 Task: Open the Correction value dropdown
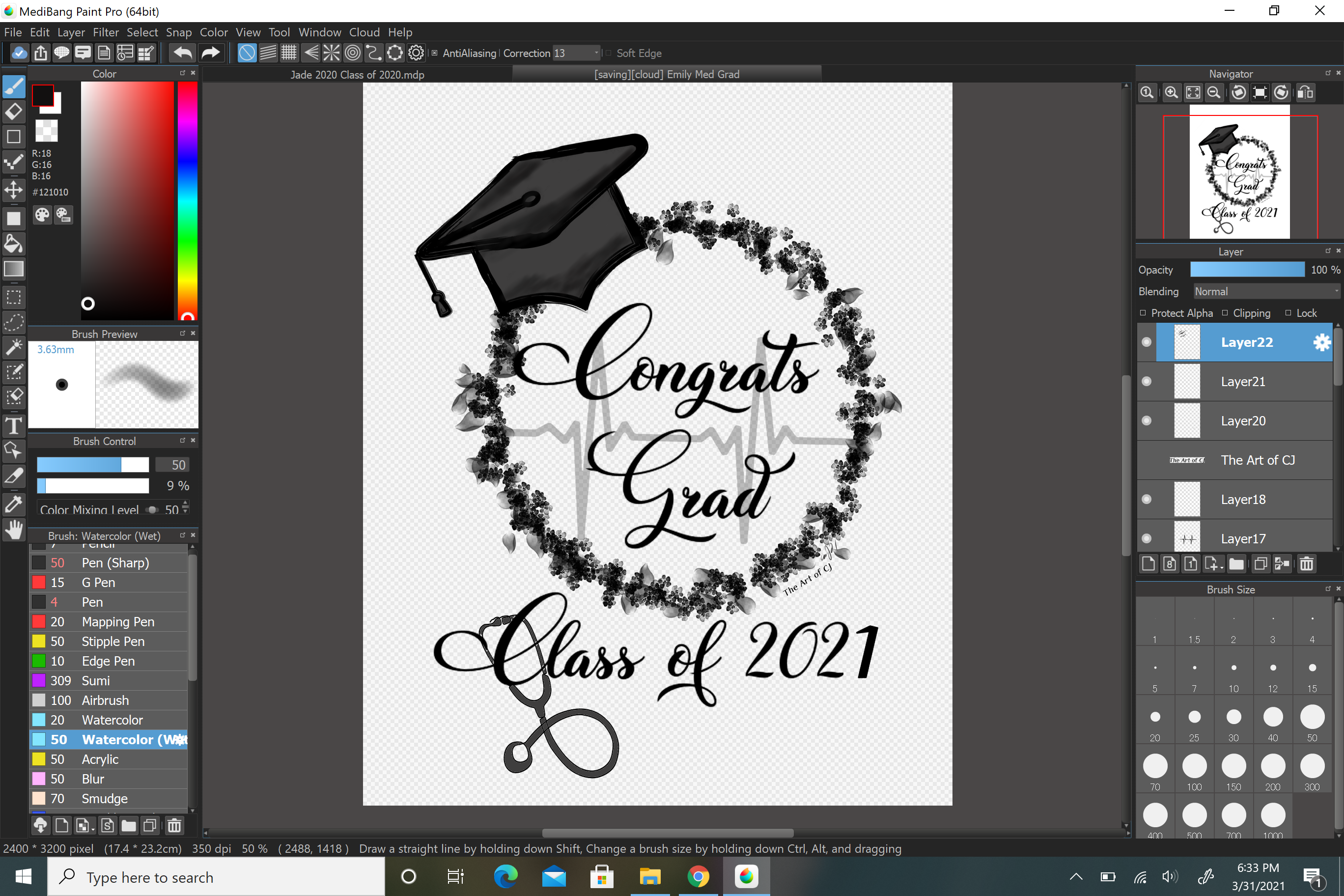(x=596, y=53)
